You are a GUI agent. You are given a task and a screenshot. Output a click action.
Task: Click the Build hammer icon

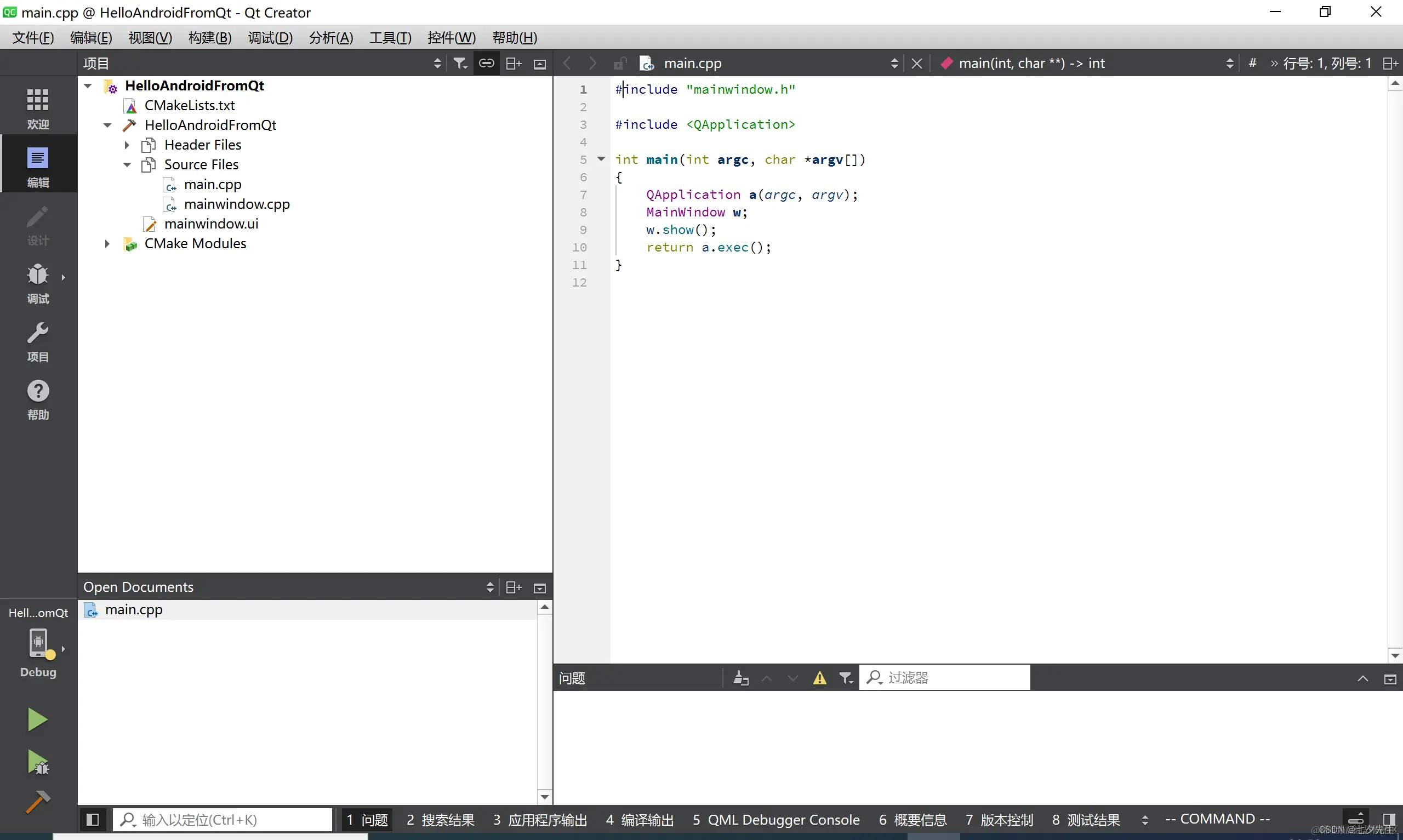click(x=37, y=802)
